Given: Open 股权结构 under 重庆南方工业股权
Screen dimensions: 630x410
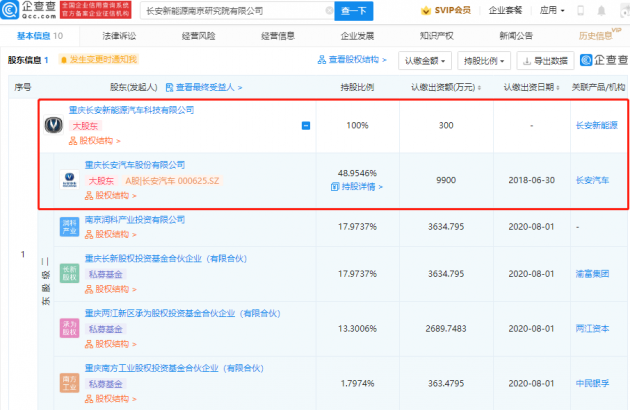Looking at the screenshot, I should 111,399.
